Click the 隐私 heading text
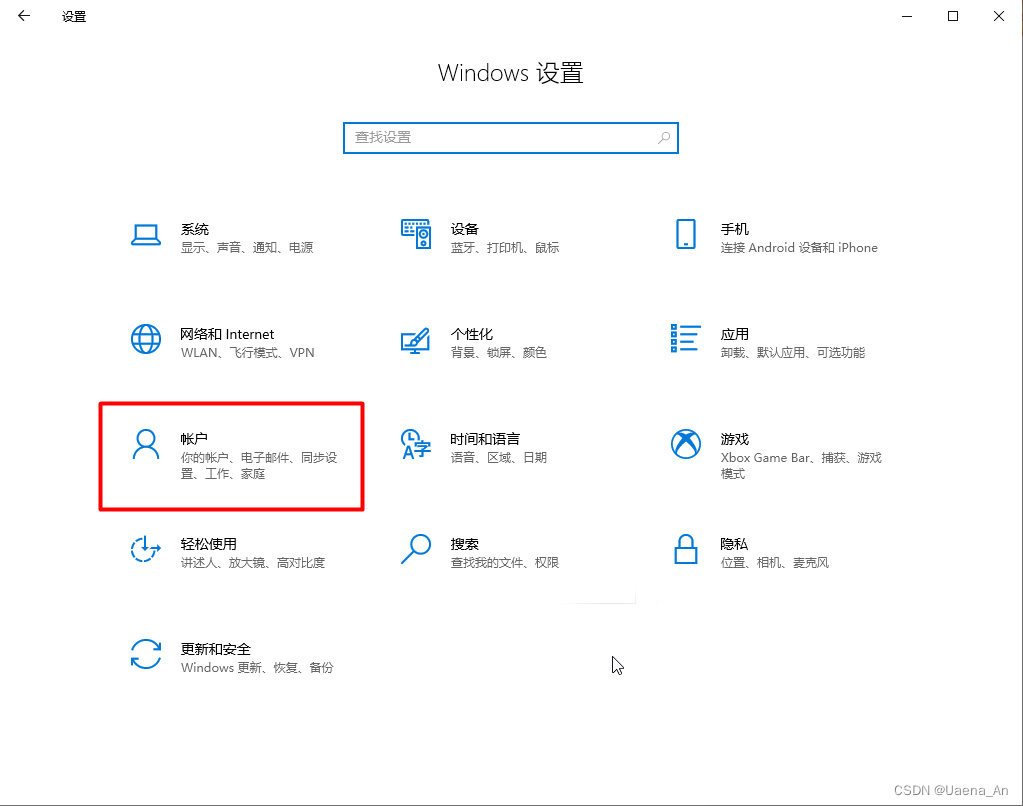Viewport: 1023px width, 806px height. coord(734,544)
